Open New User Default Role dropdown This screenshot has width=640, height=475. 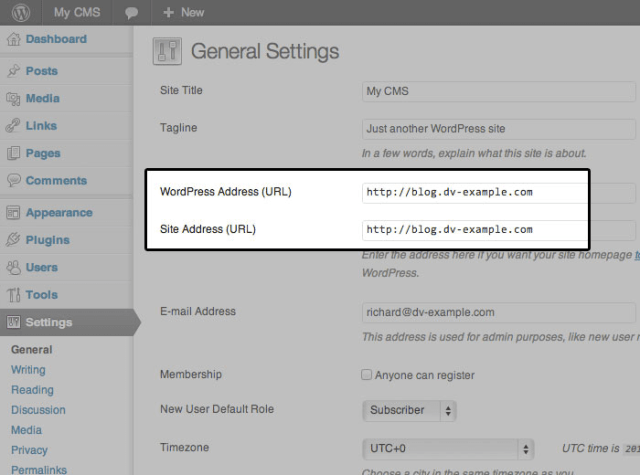[x=409, y=411]
